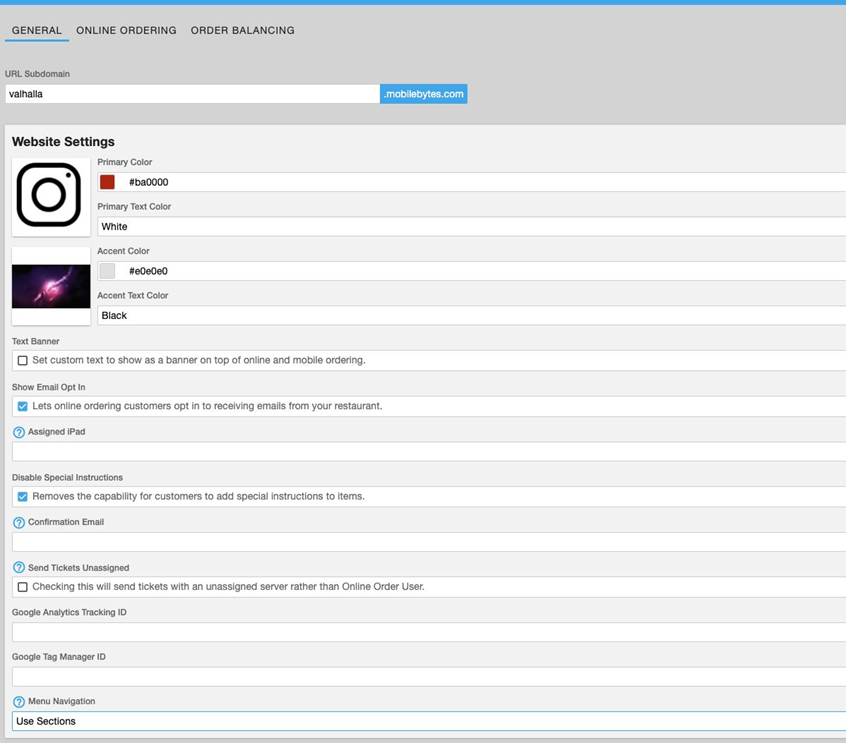Image resolution: width=846 pixels, height=743 pixels.
Task: Select the General tab
Action: click(37, 31)
